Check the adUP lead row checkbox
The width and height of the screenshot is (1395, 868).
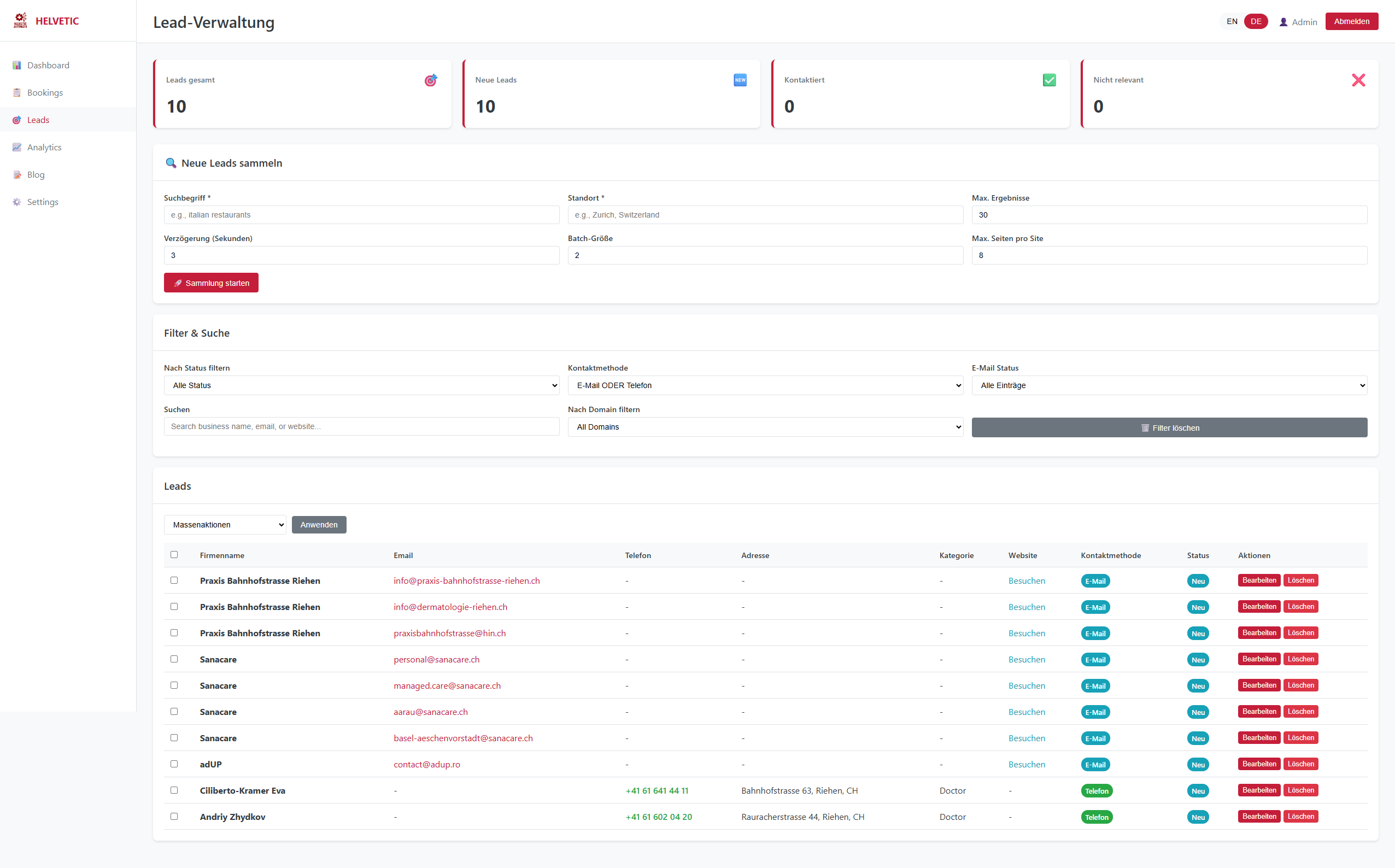(174, 764)
